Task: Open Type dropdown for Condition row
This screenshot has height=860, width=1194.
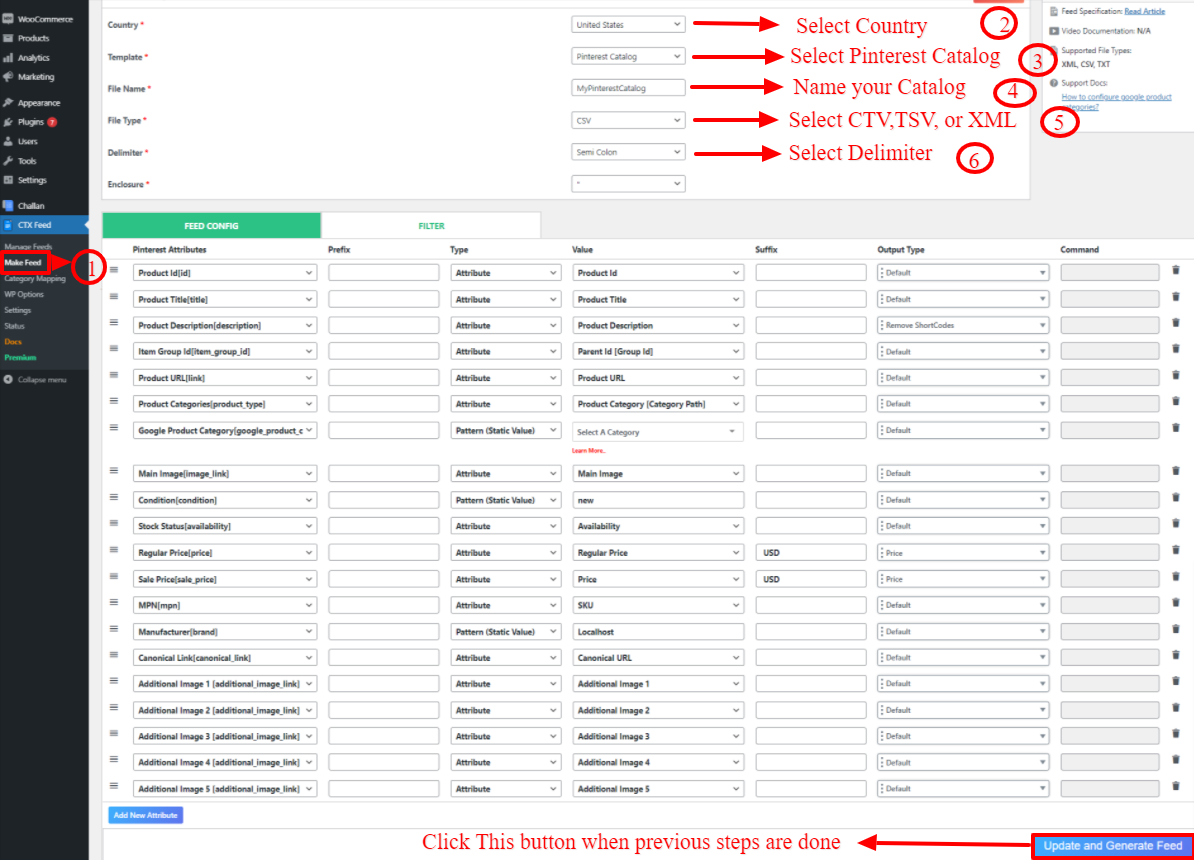Action: pyautogui.click(x=506, y=500)
